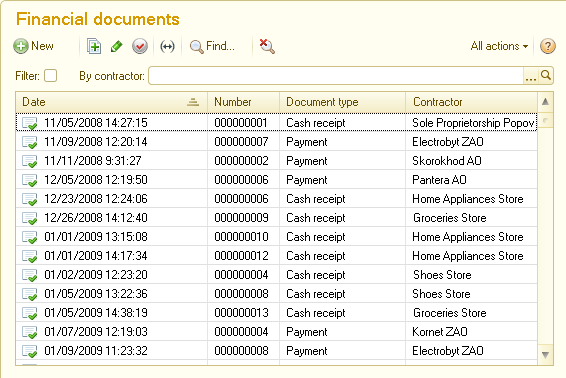This screenshot has height=378, width=566.
Task: Click the posted icon for 01/07/2009 12:19:03 row
Action: click(x=29, y=332)
